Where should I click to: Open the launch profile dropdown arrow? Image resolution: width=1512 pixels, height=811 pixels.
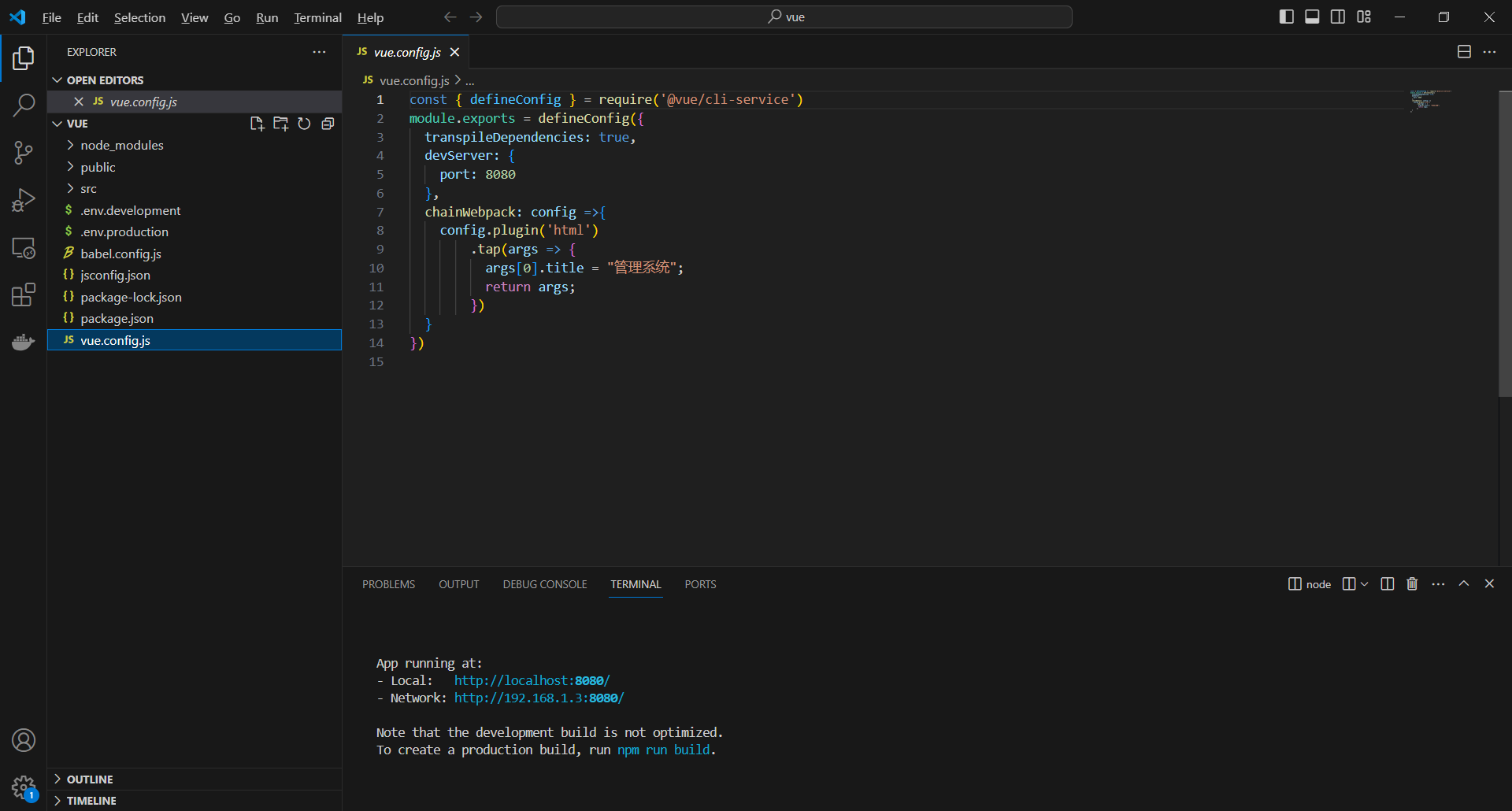pos(1364,584)
